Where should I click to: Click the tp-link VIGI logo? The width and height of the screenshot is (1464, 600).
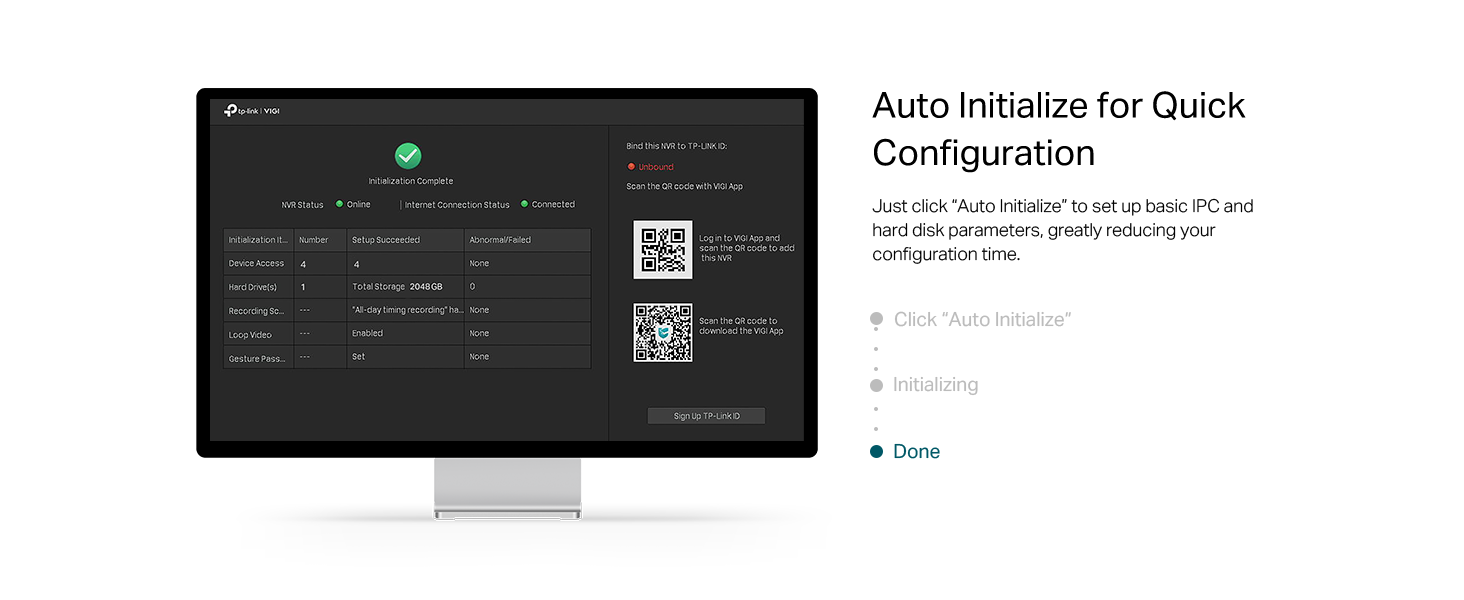[252, 111]
